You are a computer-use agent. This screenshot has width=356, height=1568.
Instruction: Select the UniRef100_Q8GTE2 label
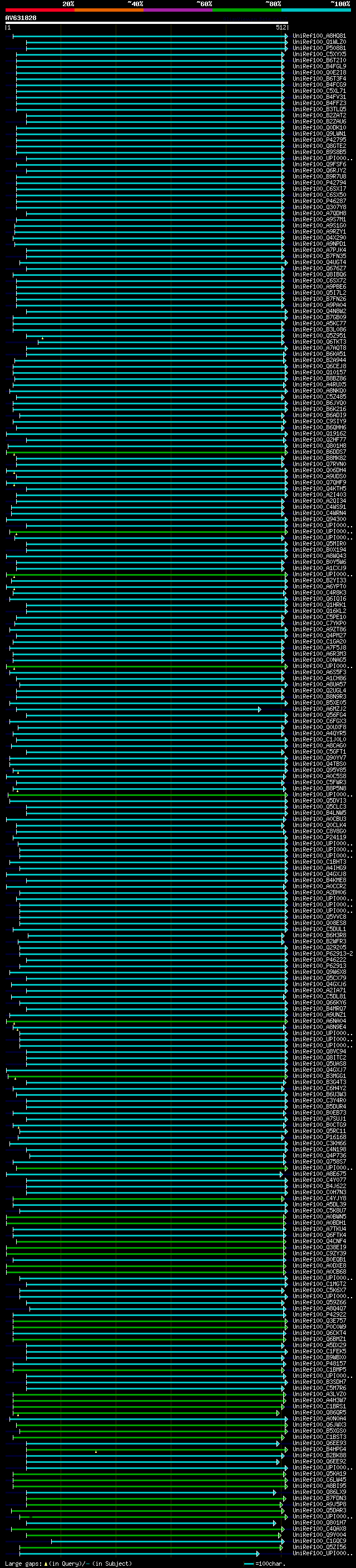pyautogui.click(x=319, y=146)
